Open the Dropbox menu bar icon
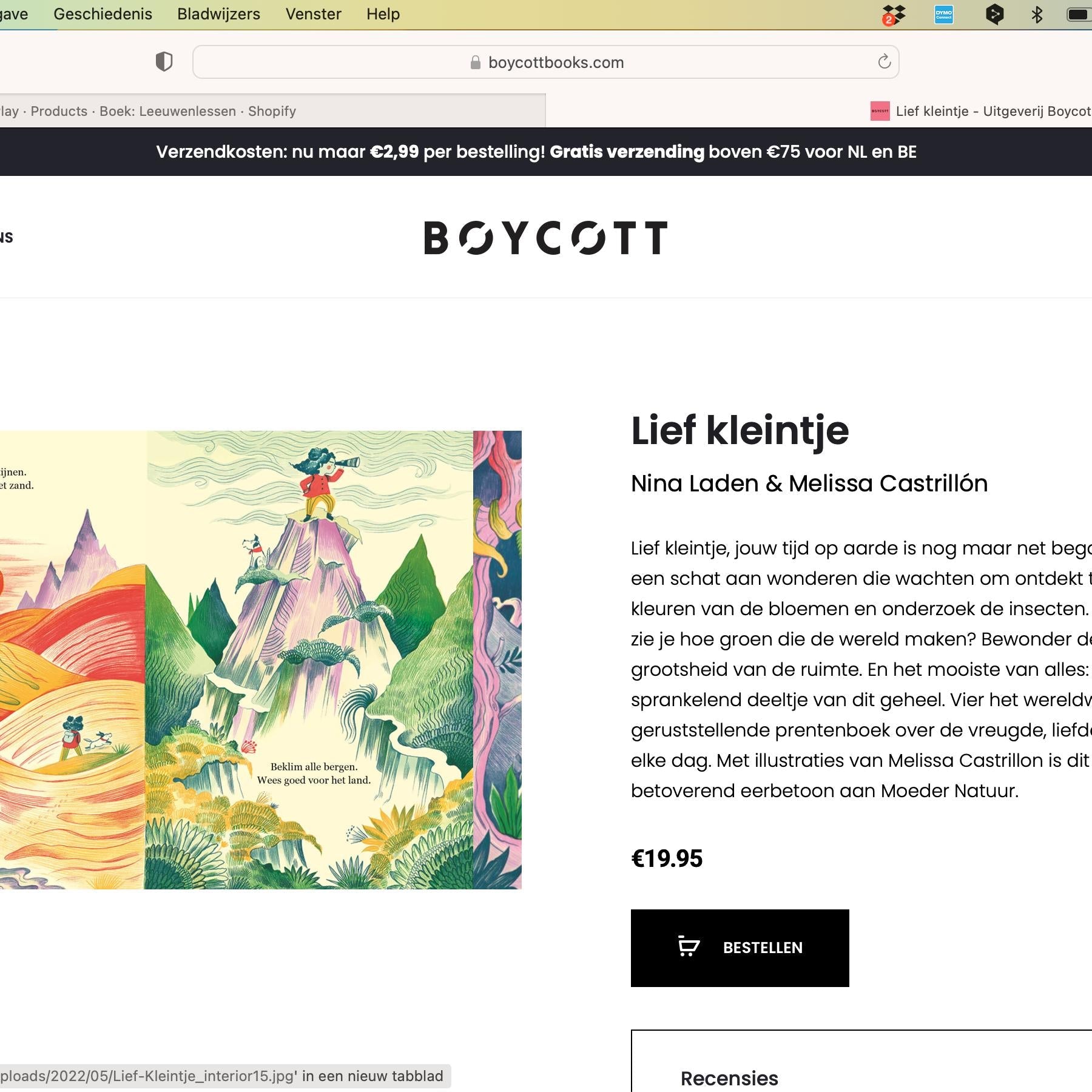The image size is (1092, 1092). click(x=894, y=15)
